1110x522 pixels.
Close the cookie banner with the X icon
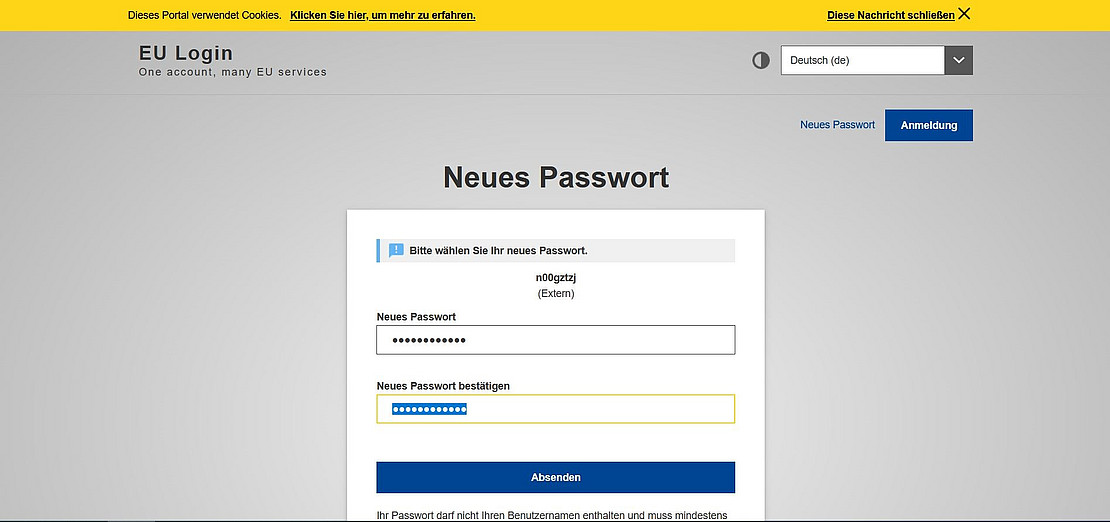[x=964, y=14]
